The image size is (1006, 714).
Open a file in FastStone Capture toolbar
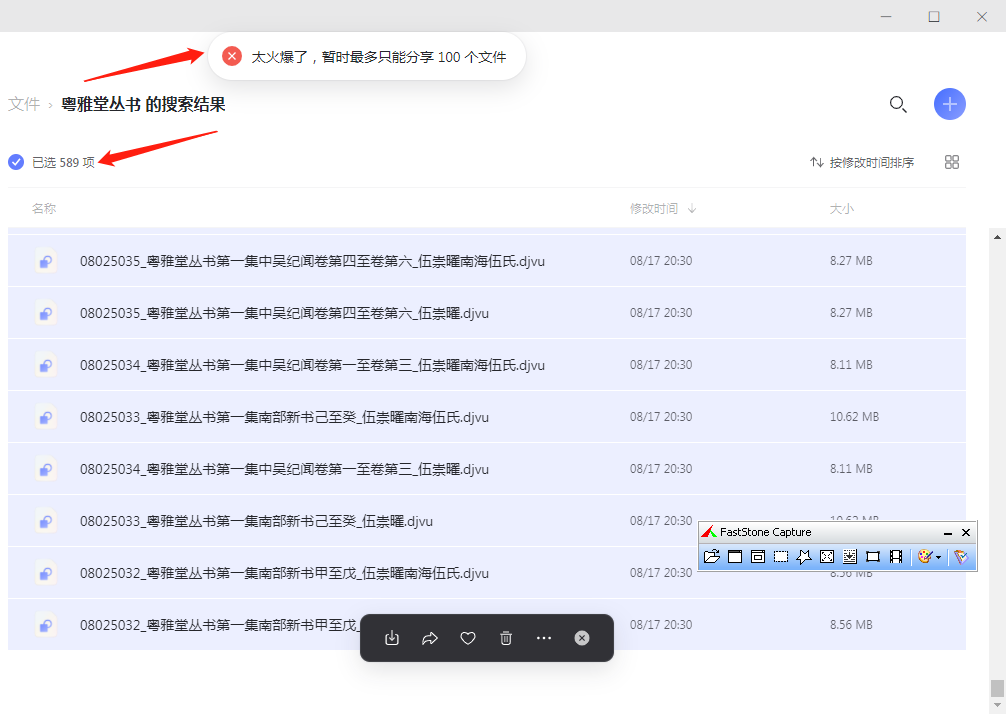[x=713, y=556]
